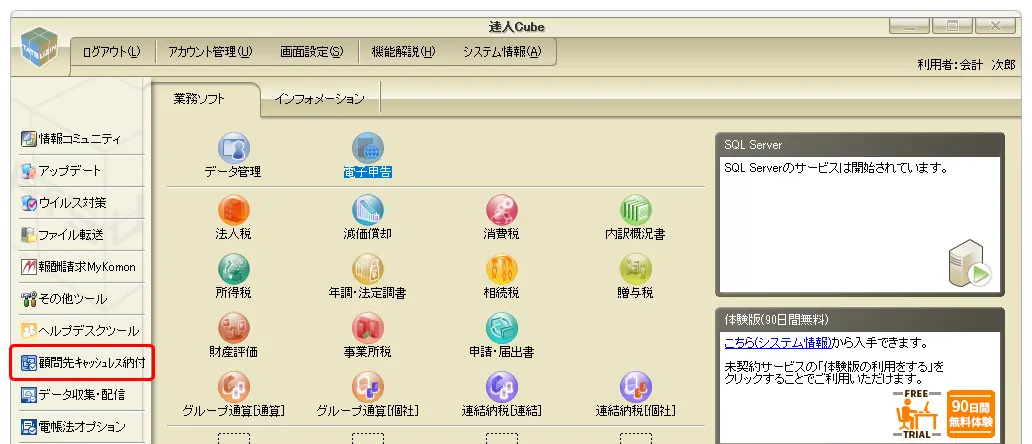Open the データ管理 icon
The width and height of the screenshot is (1032, 444).
(233, 150)
